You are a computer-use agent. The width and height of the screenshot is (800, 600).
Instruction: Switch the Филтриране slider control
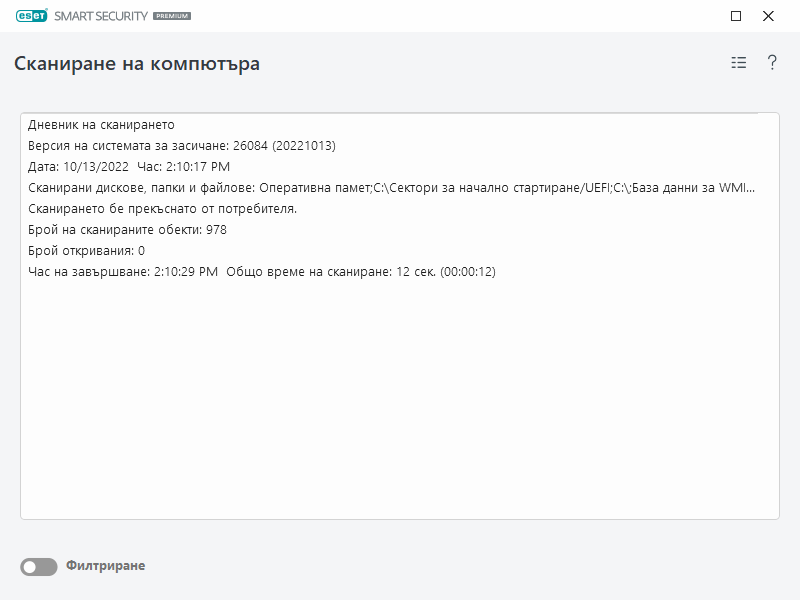[37, 565]
